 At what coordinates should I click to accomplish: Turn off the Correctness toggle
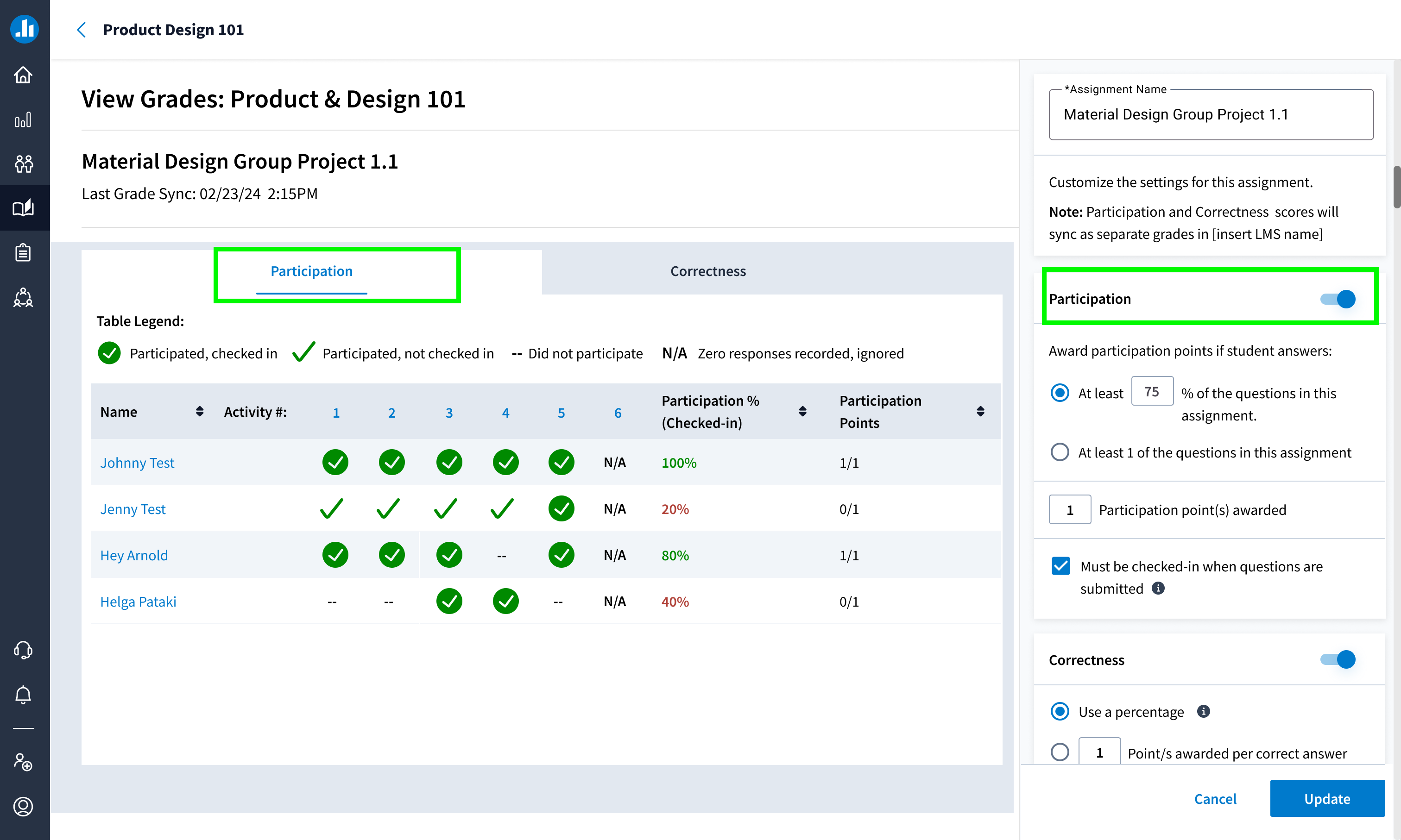click(x=1336, y=659)
